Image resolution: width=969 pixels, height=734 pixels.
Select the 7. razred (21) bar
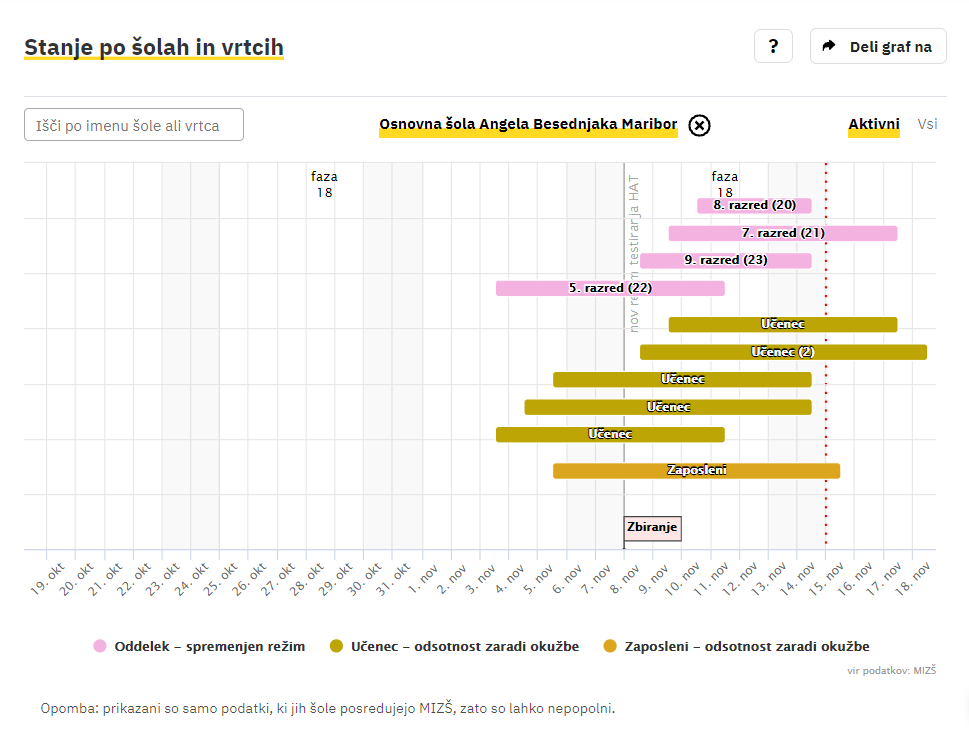(782, 233)
